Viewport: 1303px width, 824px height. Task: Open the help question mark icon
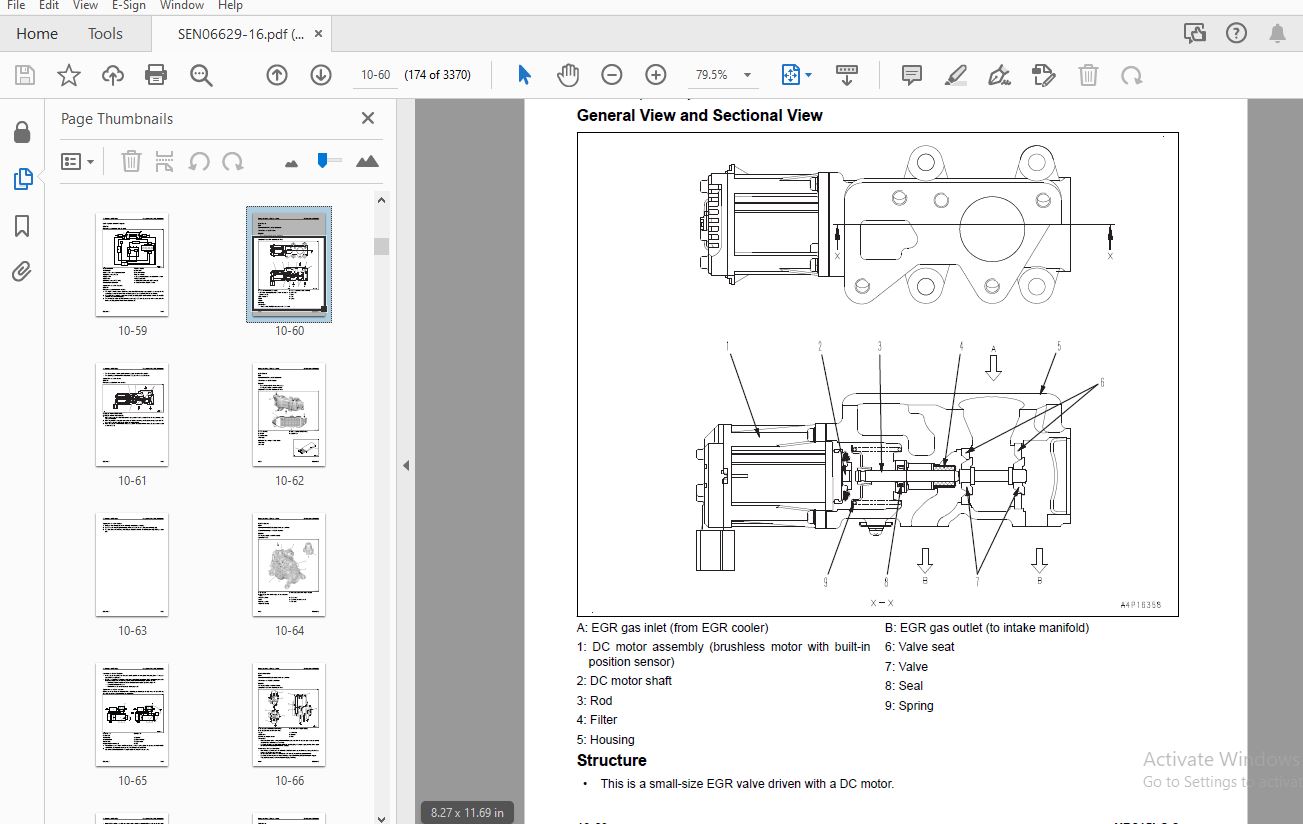point(1236,33)
